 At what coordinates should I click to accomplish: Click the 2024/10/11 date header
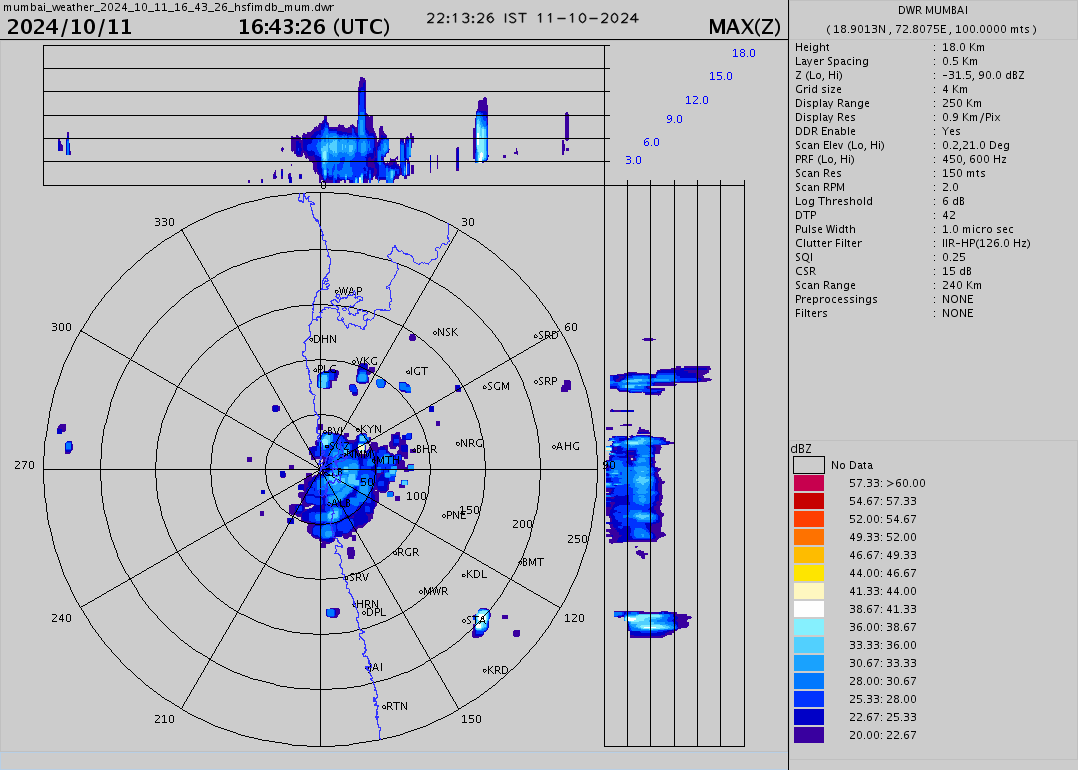coord(69,27)
